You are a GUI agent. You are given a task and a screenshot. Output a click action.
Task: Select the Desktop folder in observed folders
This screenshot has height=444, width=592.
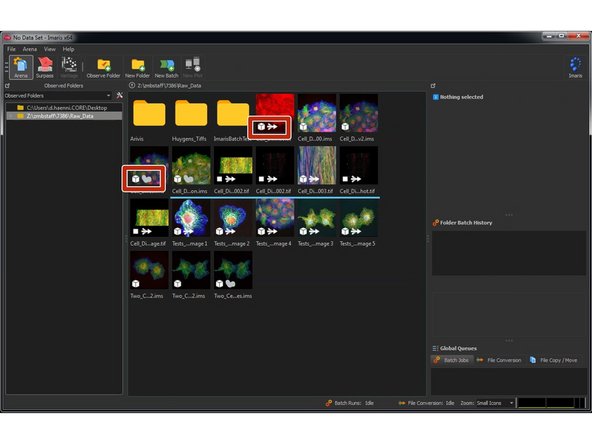[x=64, y=108]
